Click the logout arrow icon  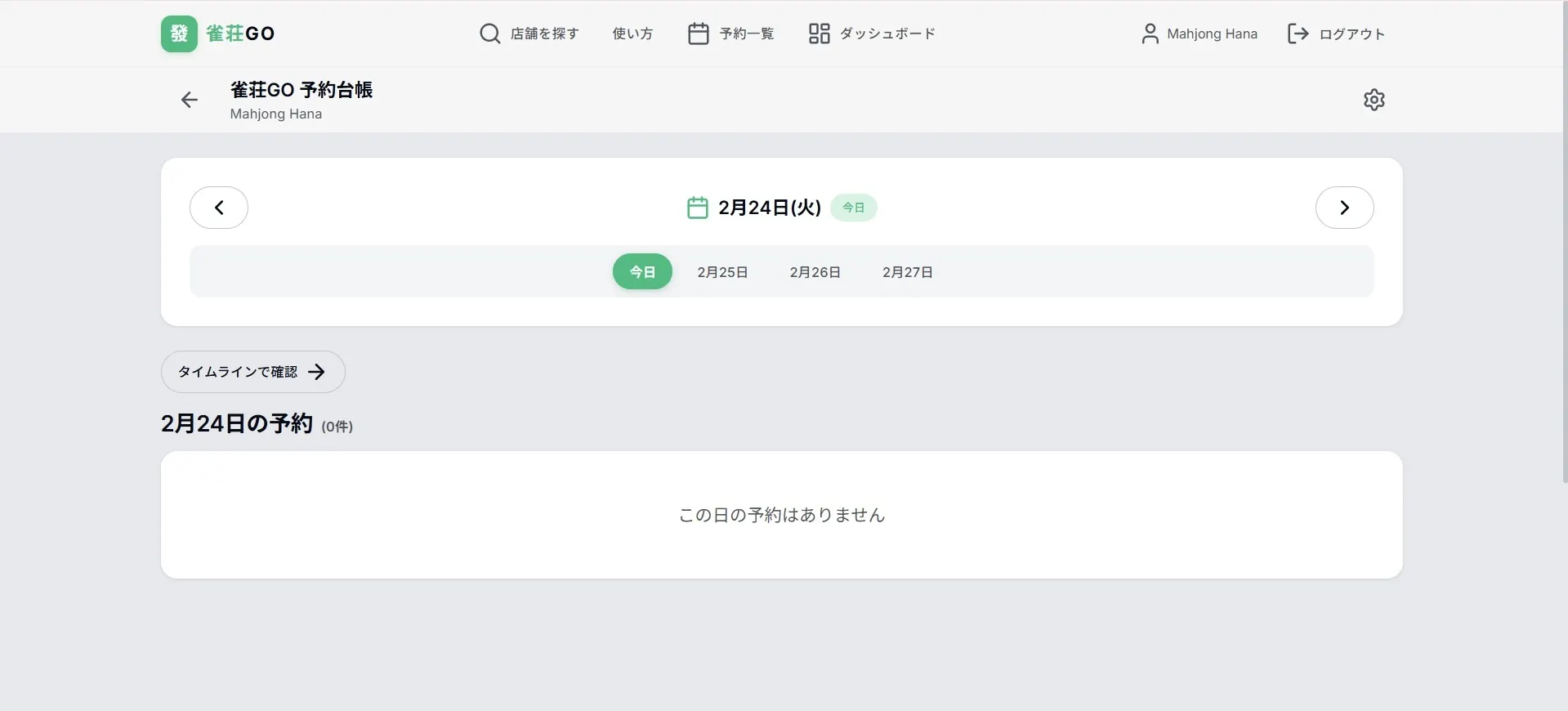point(1298,34)
